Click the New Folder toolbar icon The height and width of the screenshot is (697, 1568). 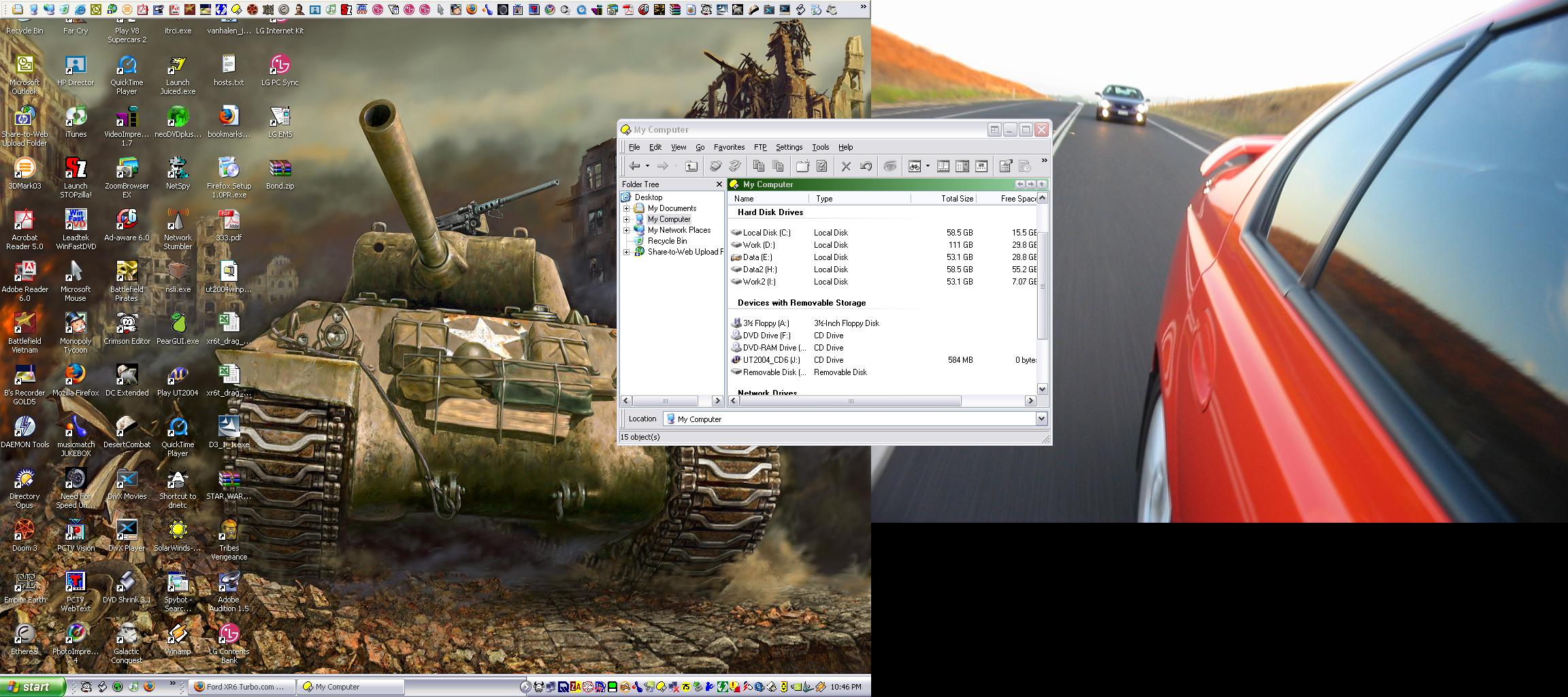802,166
